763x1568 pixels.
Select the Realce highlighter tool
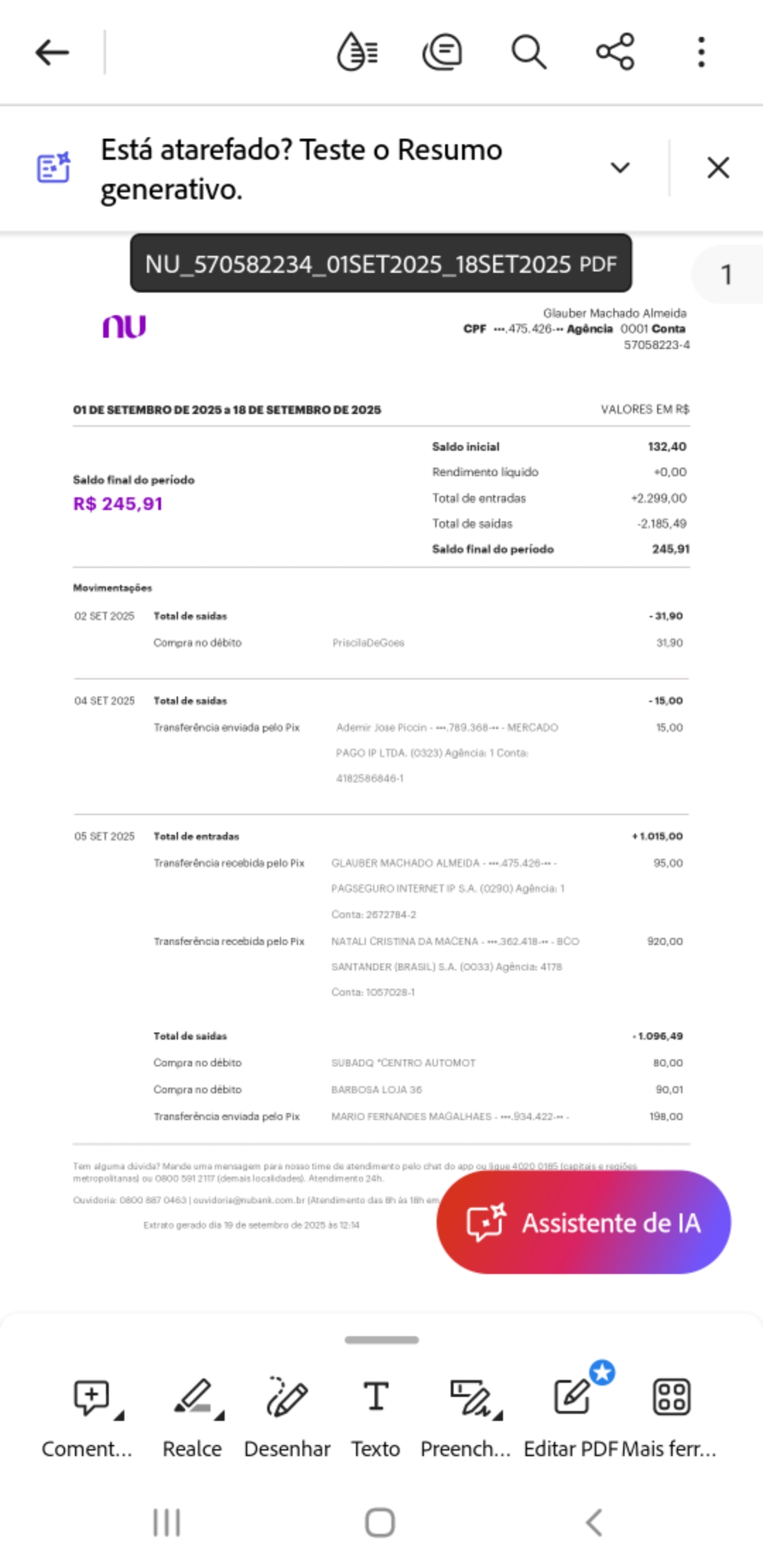pos(193,1397)
